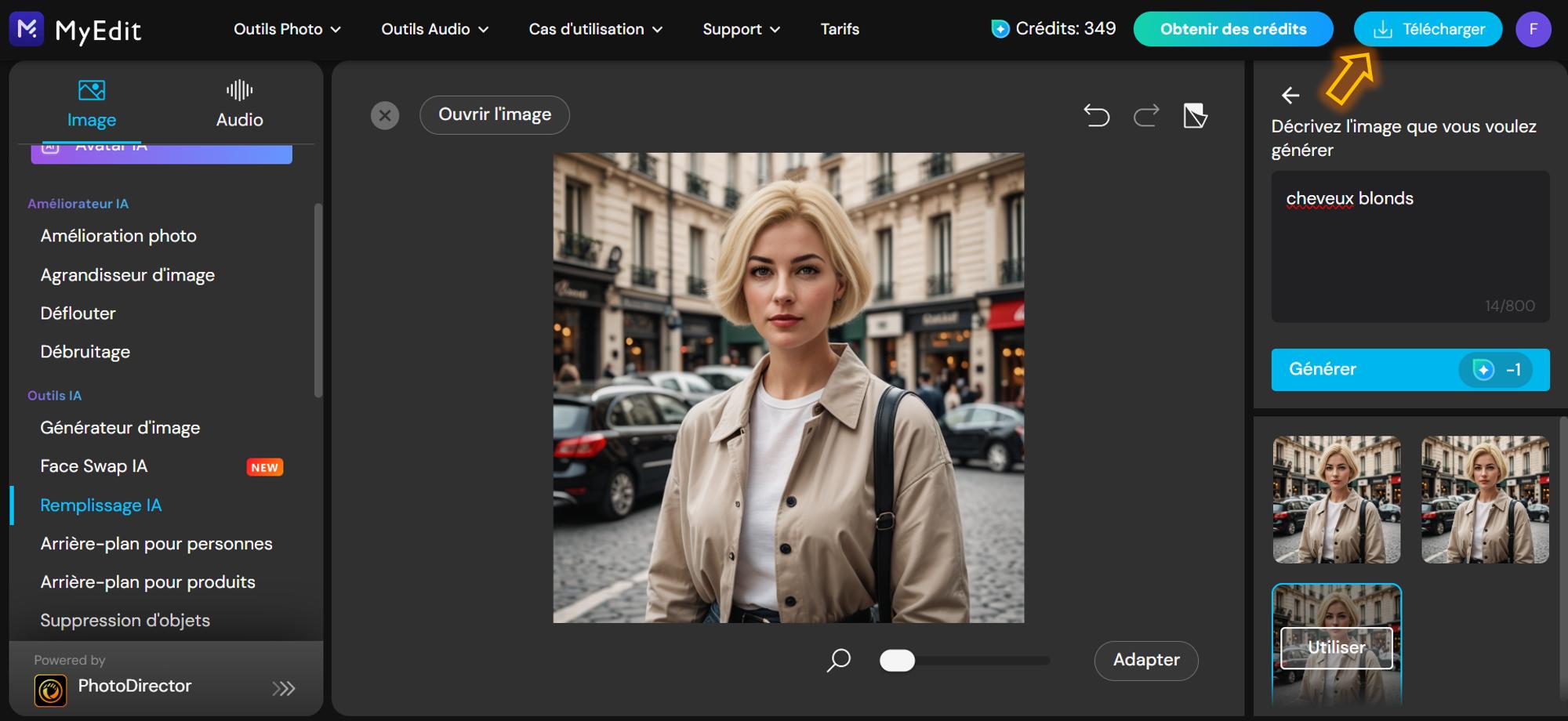Image resolution: width=1568 pixels, height=721 pixels.
Task: Switch to the Audio tab
Action: pos(239,103)
